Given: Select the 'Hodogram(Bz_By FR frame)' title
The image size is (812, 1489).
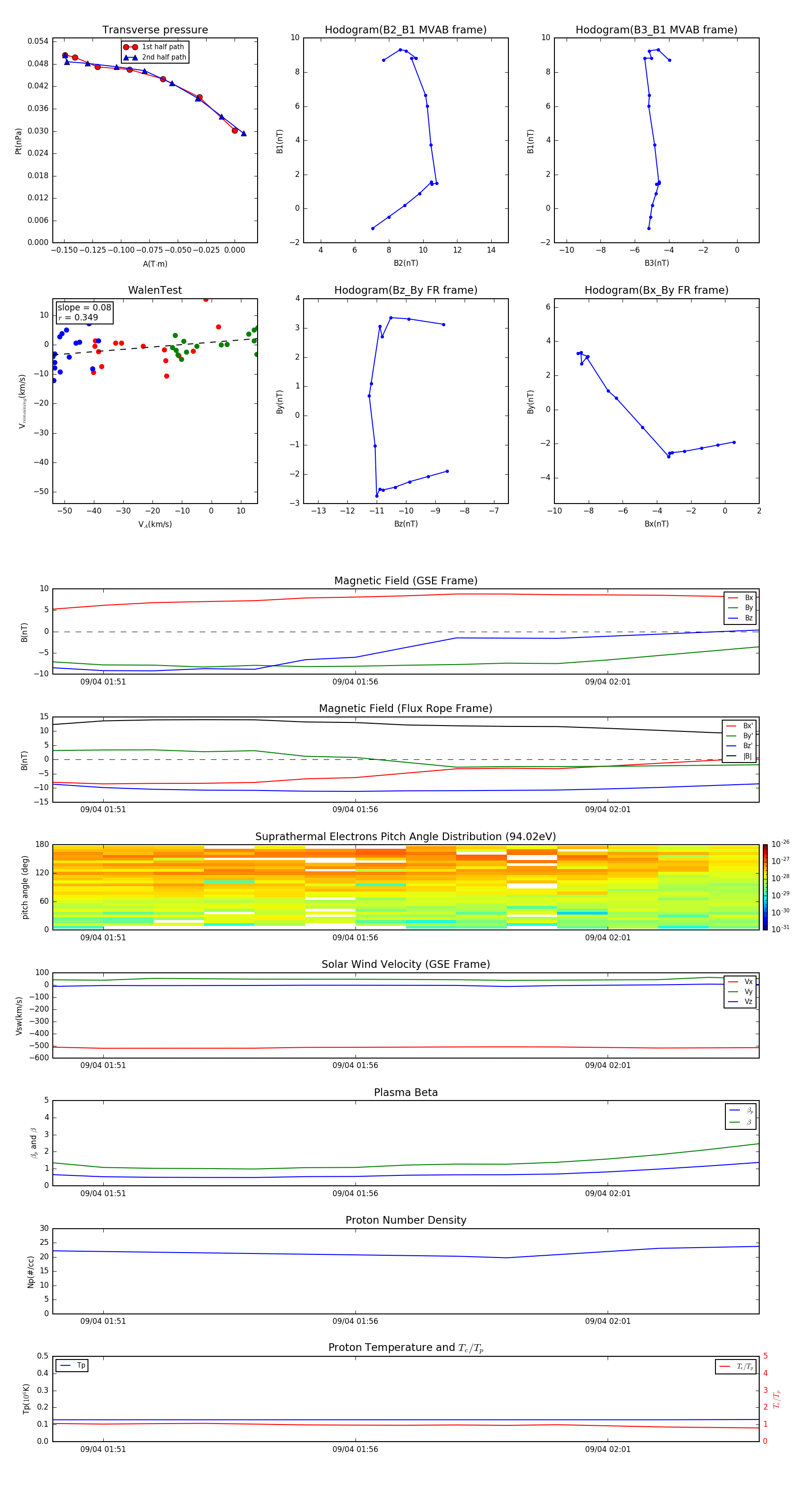Looking at the screenshot, I should pos(406,290).
